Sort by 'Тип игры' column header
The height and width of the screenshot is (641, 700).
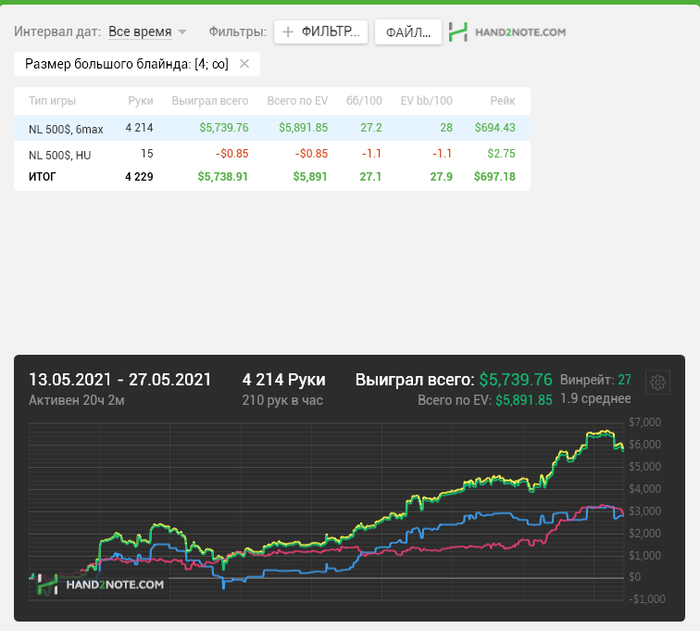52,101
